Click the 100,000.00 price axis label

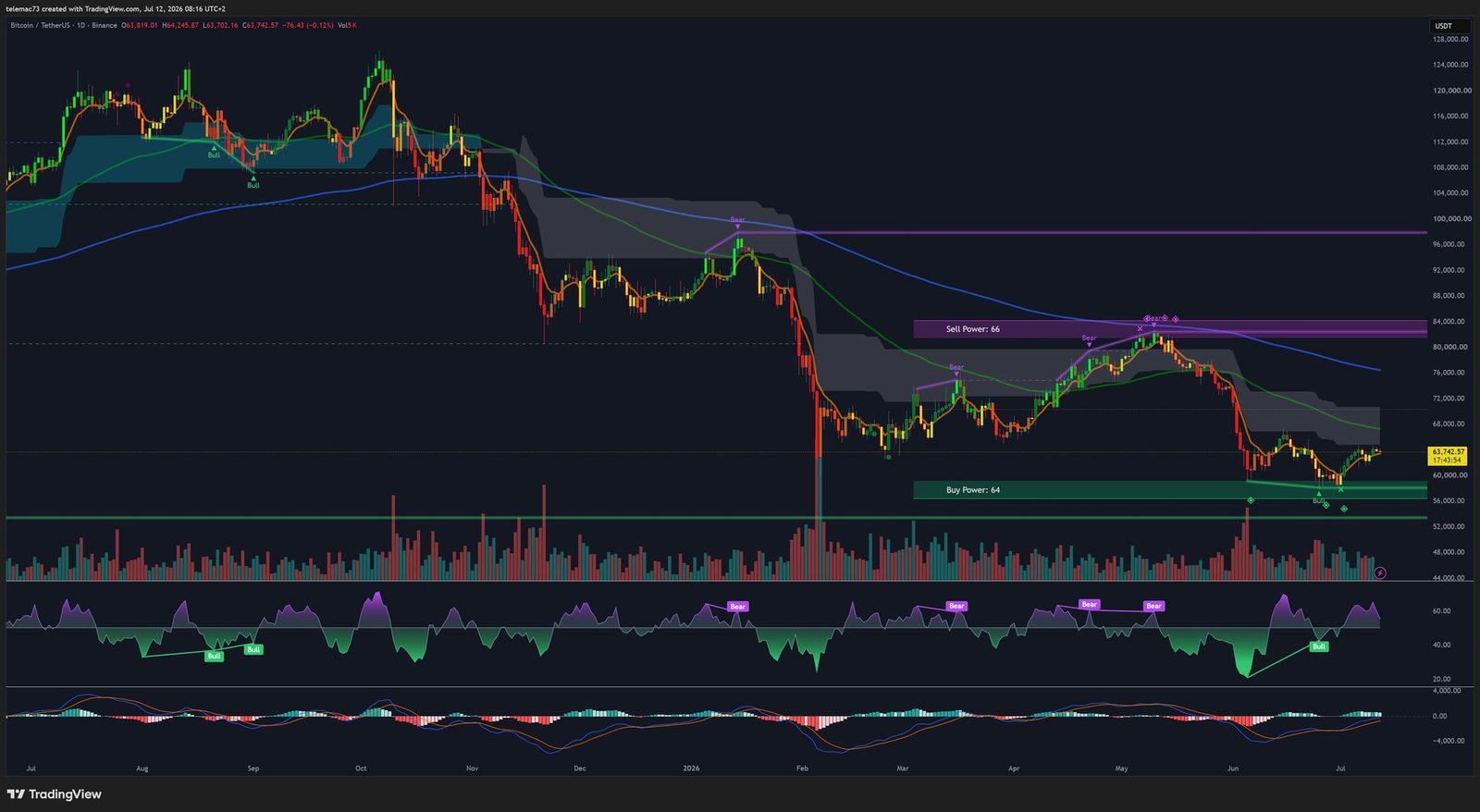1450,219
